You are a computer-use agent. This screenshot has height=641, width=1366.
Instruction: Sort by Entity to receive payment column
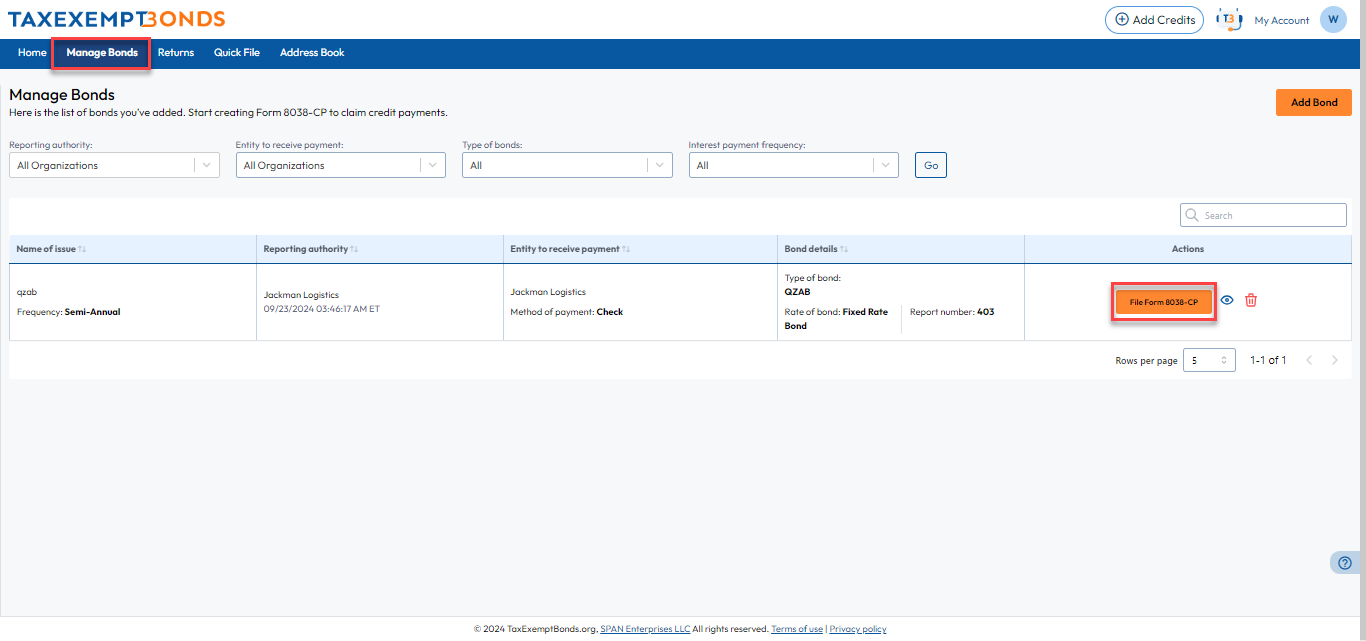[x=626, y=249]
